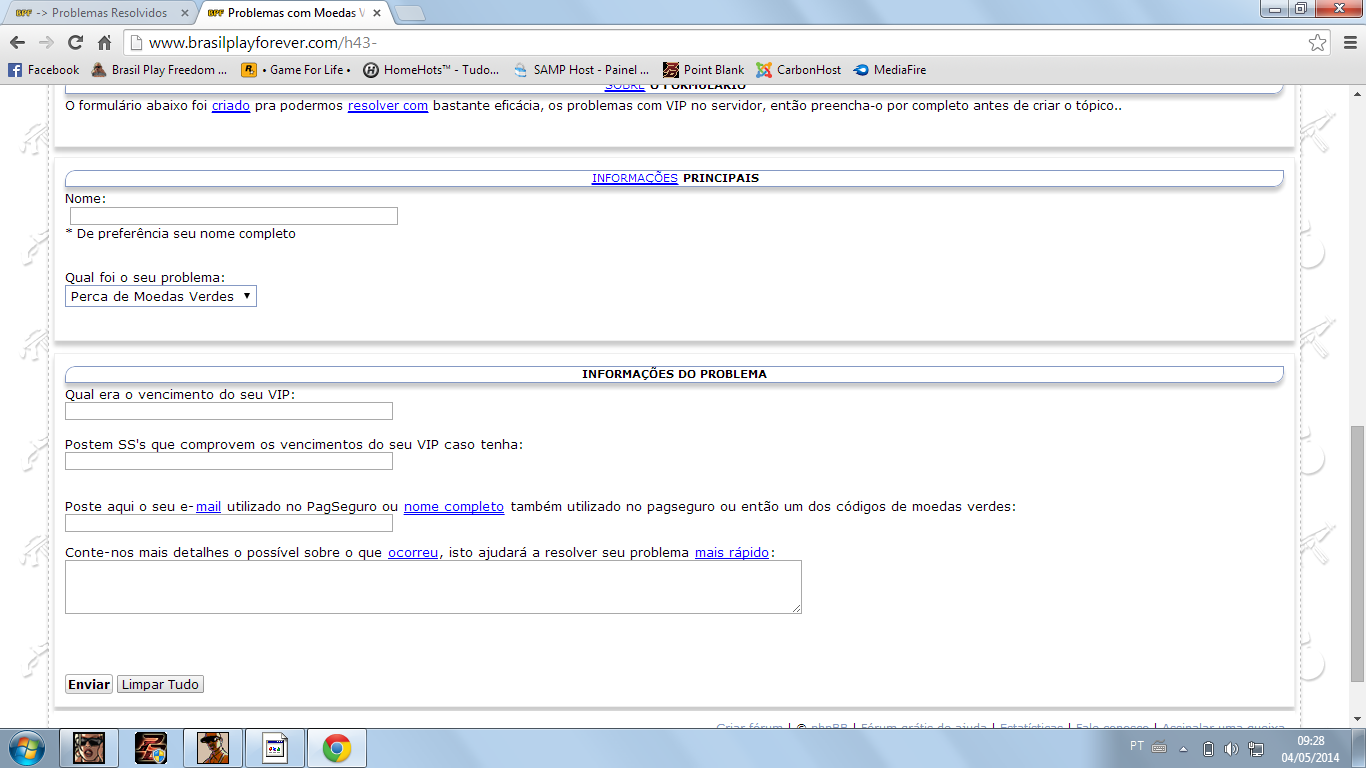Click the scrollbar up arrow
This screenshot has height=768, width=1366.
coord(1356,92)
